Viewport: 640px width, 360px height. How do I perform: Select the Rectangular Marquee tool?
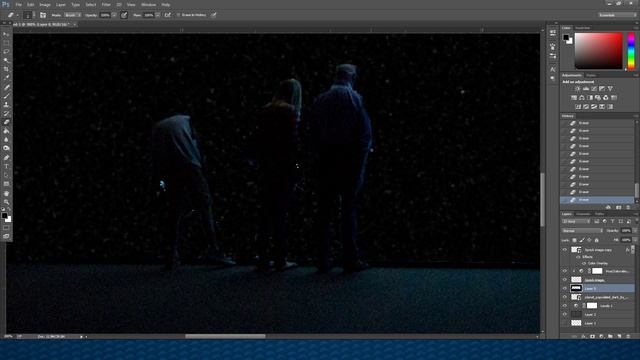(6, 43)
